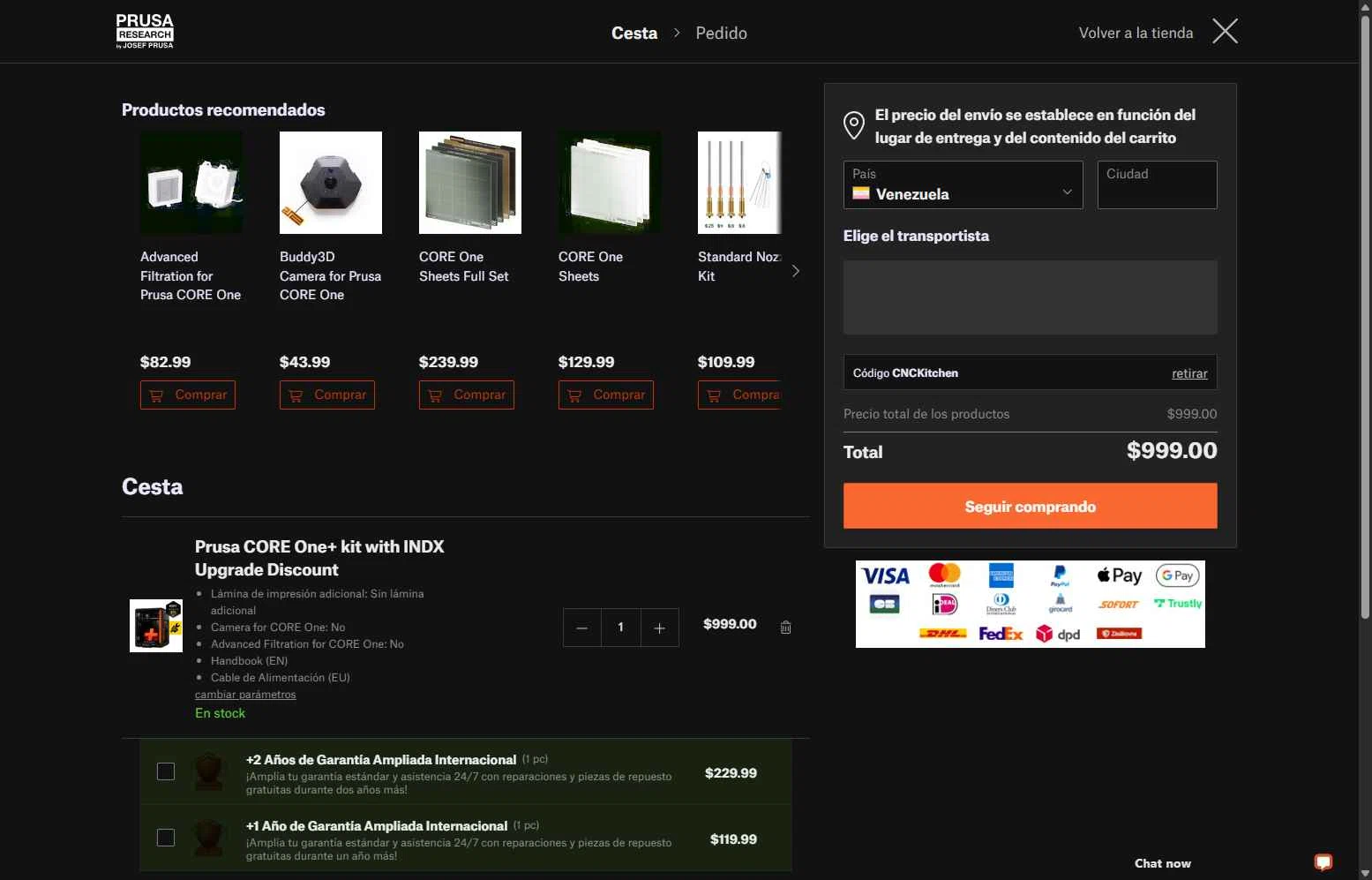This screenshot has width=1372, height=880.
Task: Click the CORE One Sheets Full Set title
Action: click(464, 267)
